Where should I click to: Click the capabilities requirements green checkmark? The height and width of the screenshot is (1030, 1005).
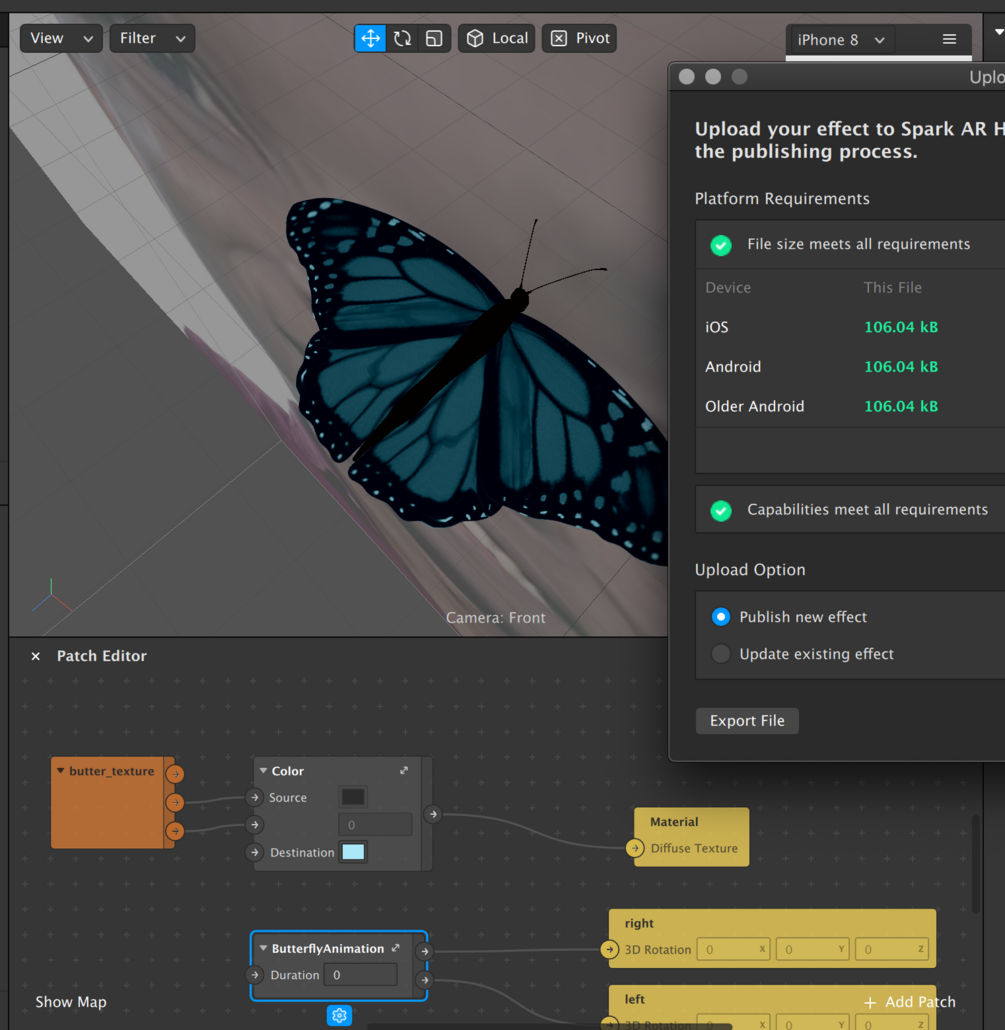pos(721,510)
